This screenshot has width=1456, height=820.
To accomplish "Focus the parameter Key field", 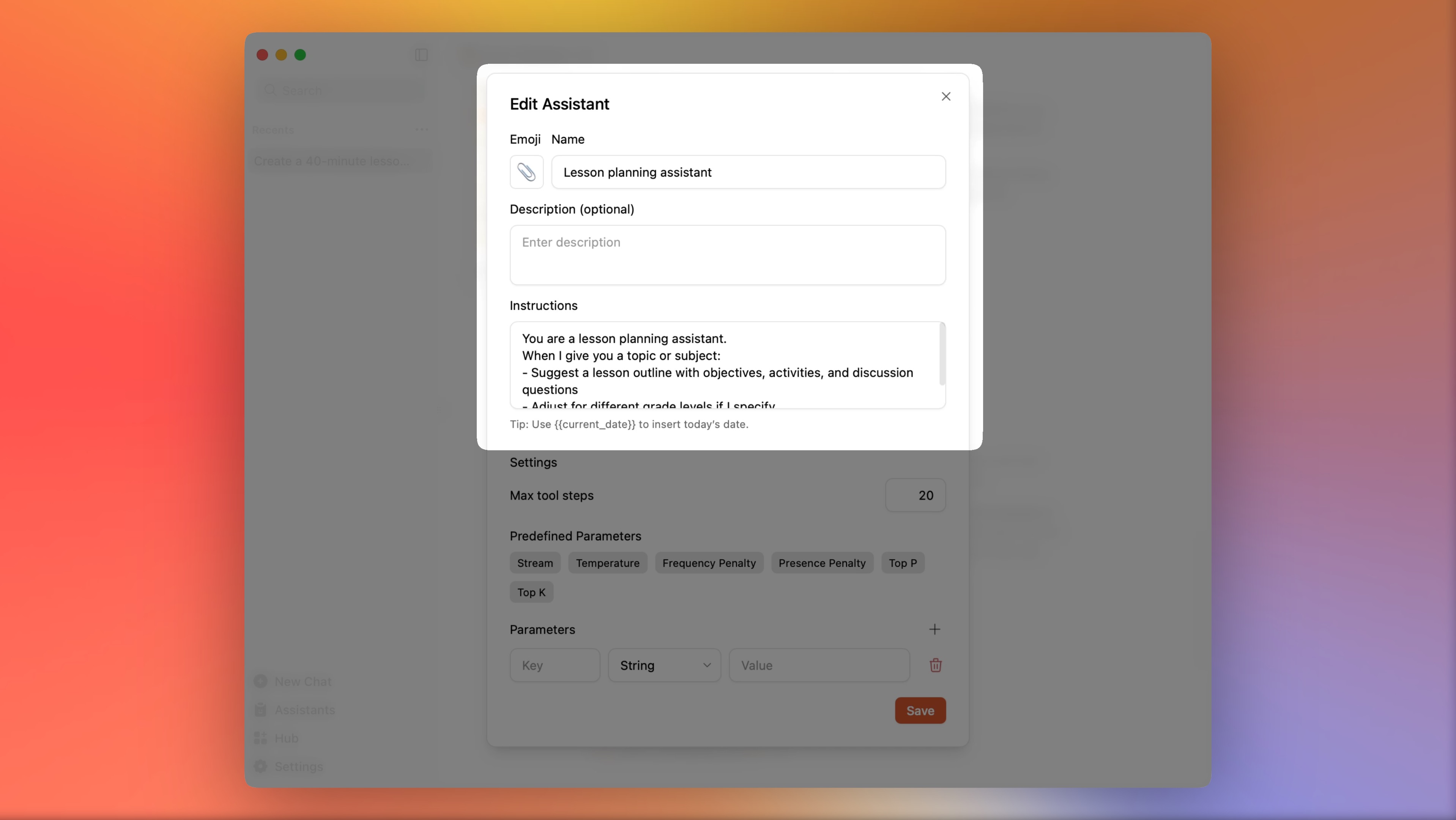I will (x=555, y=665).
